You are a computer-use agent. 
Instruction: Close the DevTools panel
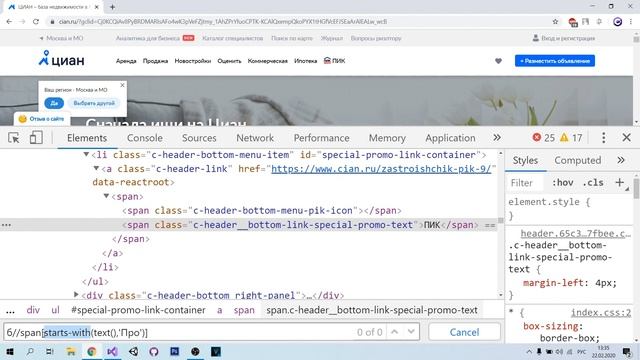click(627, 138)
